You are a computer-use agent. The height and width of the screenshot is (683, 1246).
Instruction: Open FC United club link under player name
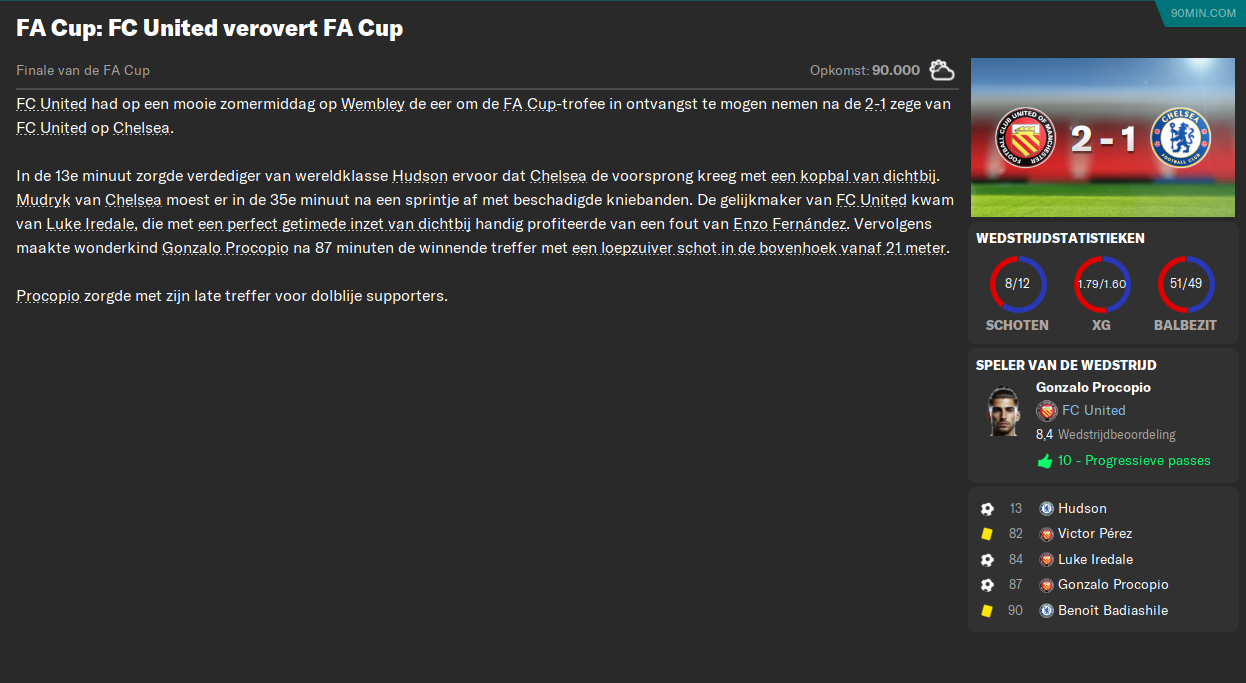tap(1093, 410)
